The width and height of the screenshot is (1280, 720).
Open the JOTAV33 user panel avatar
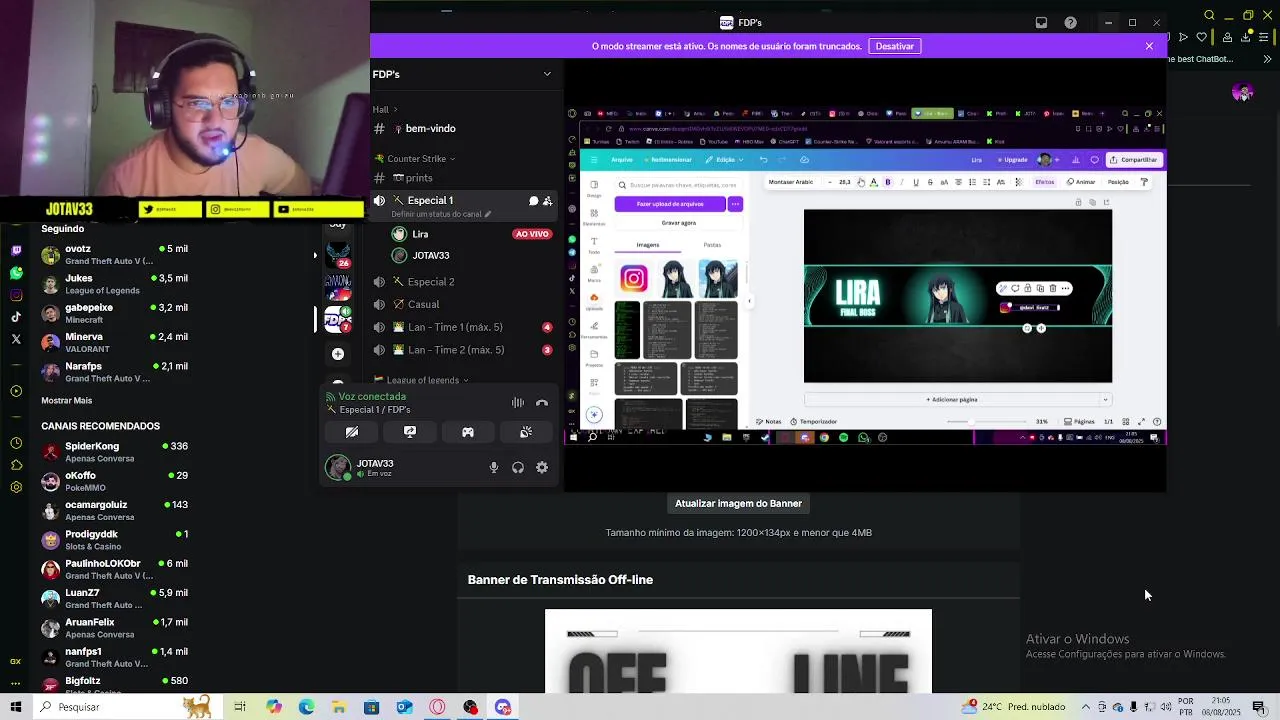click(x=339, y=467)
